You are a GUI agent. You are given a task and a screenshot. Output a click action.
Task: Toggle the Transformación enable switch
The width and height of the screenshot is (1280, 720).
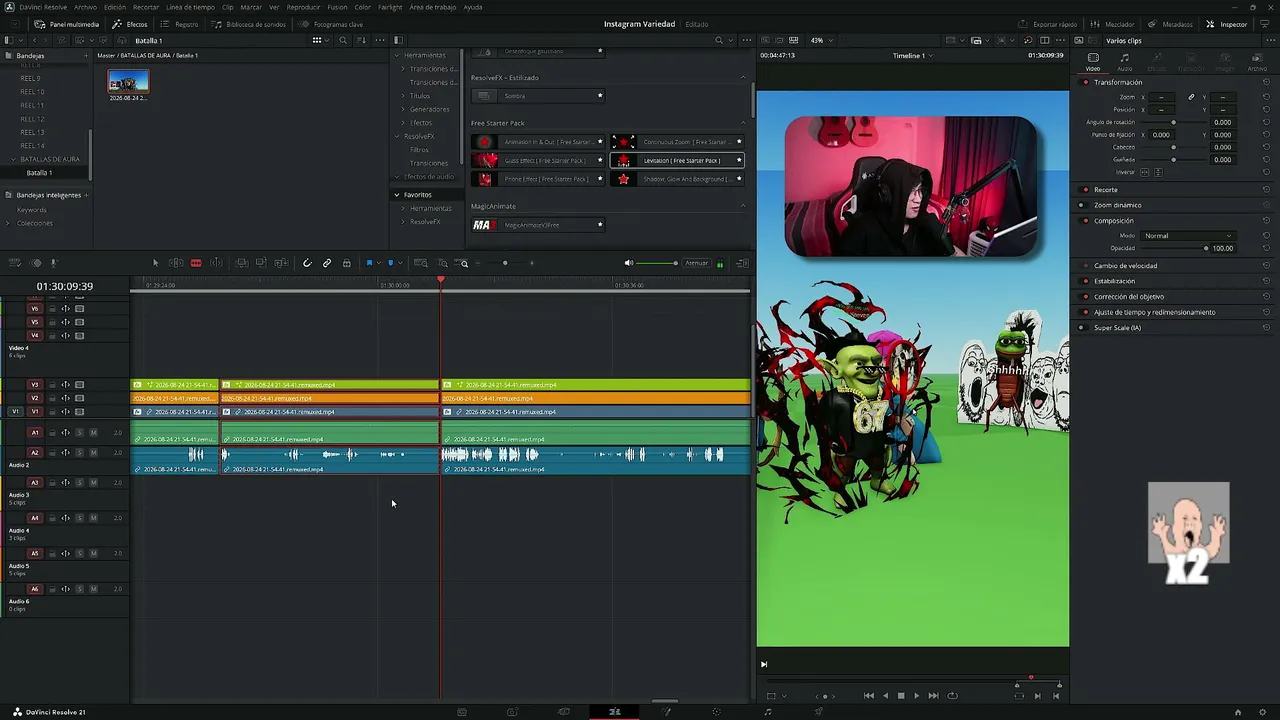pyautogui.click(x=1086, y=82)
